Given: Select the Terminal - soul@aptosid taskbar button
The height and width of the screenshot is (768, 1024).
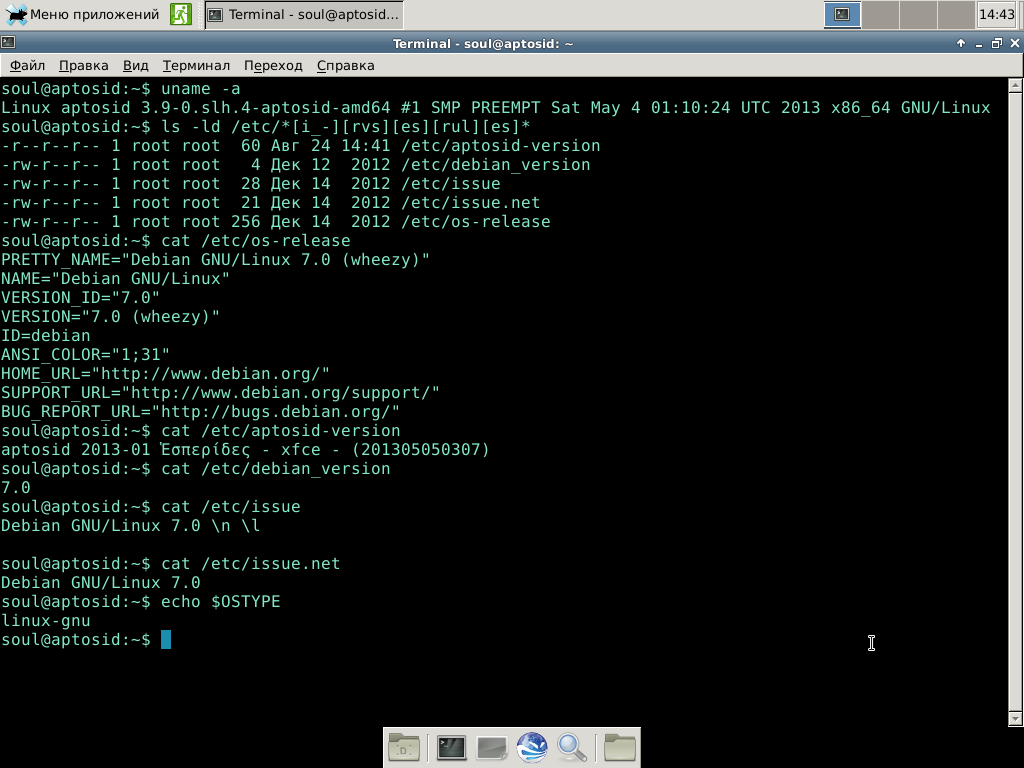Looking at the screenshot, I should (304, 14).
